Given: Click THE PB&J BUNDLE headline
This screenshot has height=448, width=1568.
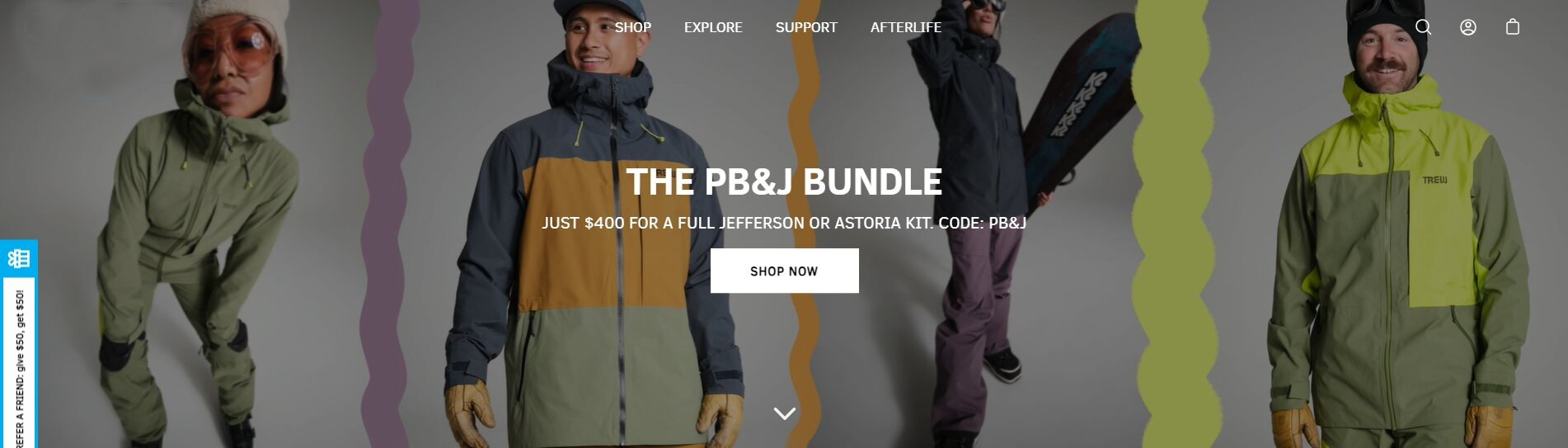Looking at the screenshot, I should (x=784, y=182).
